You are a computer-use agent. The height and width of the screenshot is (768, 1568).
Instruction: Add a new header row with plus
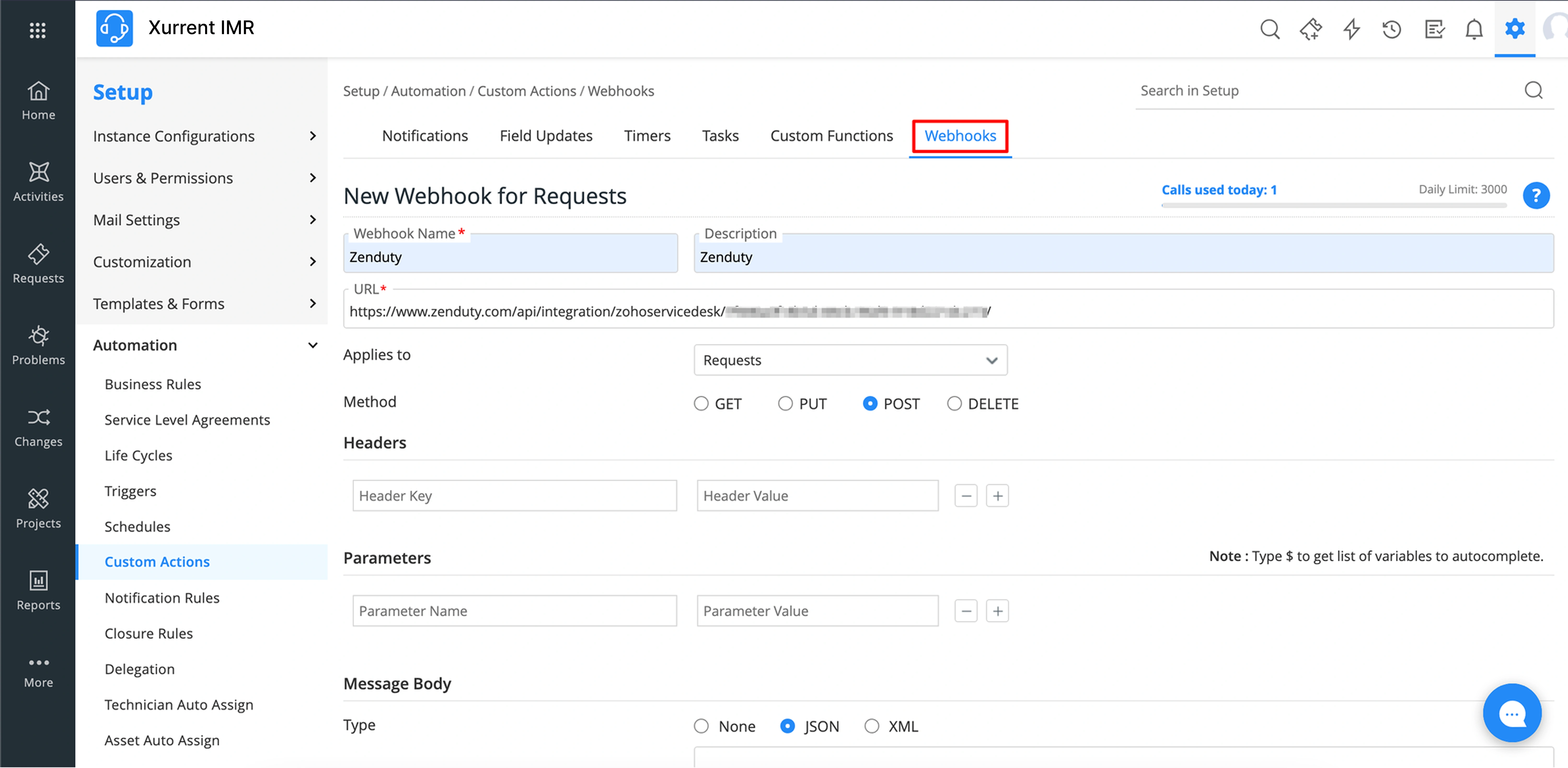997,496
